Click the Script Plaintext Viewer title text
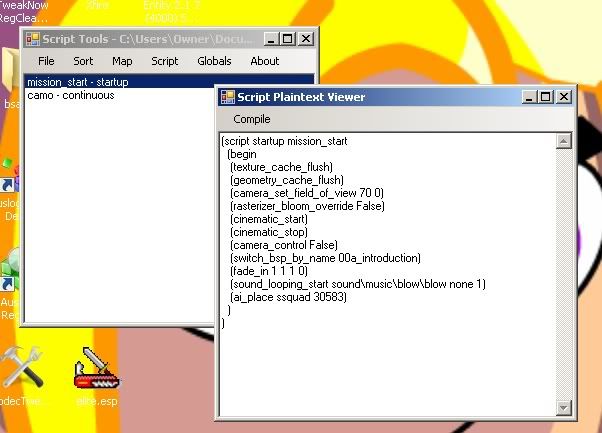The height and width of the screenshot is (433, 602). click(x=301, y=97)
